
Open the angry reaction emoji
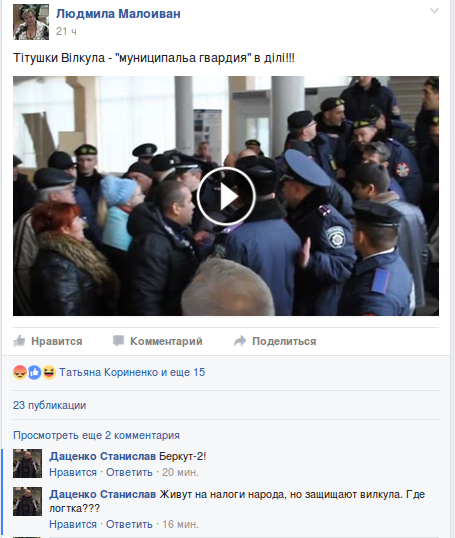click(20, 372)
